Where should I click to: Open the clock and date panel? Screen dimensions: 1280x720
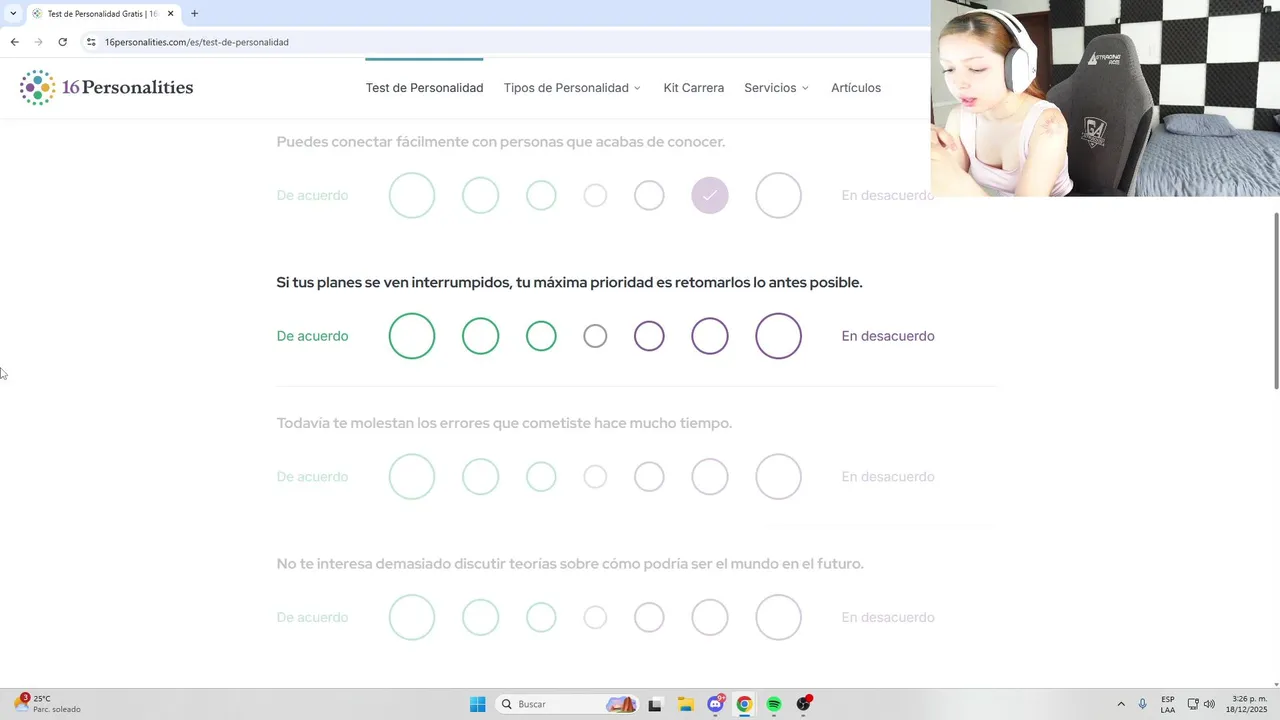click(1245, 704)
